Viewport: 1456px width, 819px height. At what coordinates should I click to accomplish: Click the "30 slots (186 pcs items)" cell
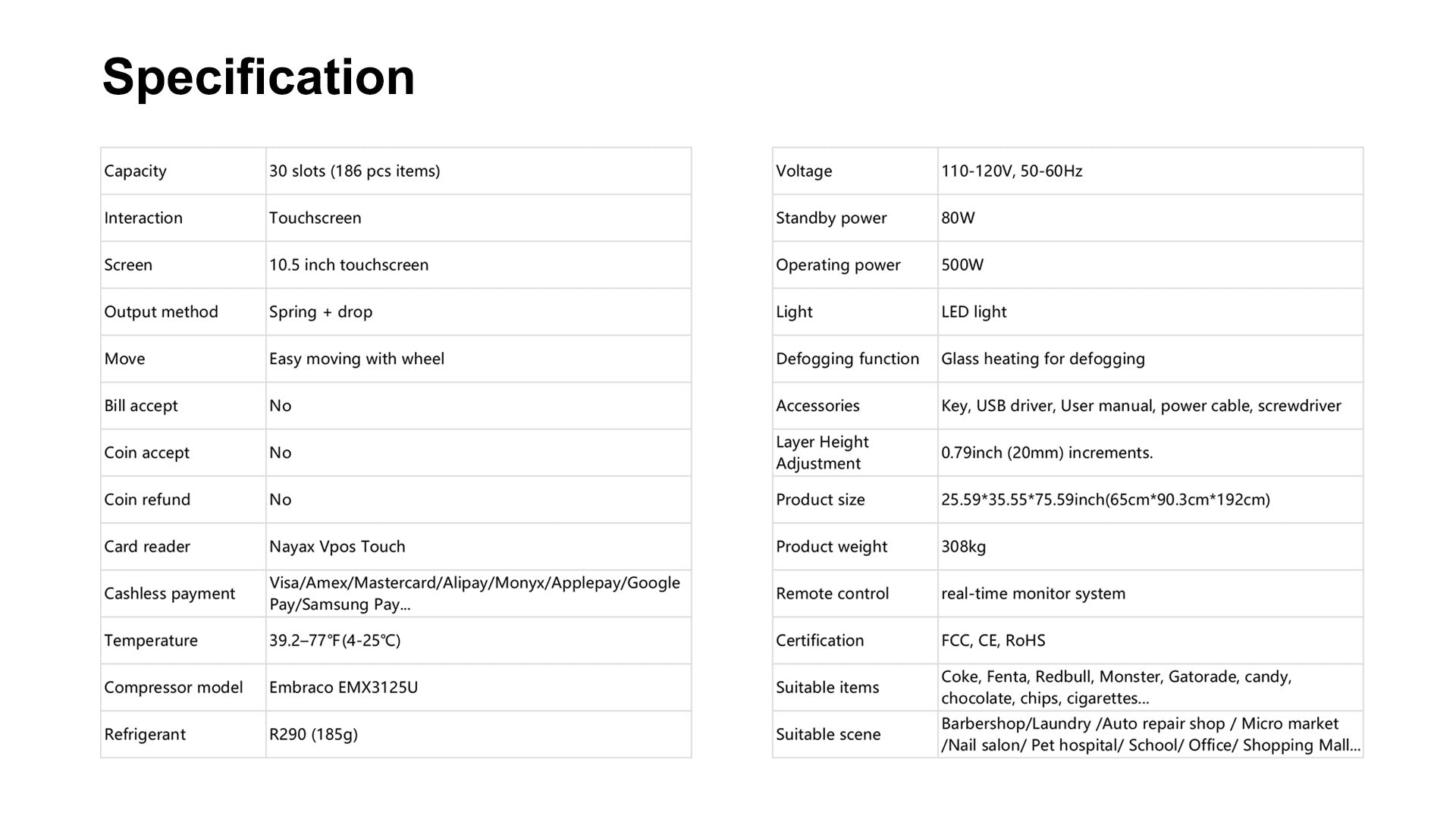354,171
